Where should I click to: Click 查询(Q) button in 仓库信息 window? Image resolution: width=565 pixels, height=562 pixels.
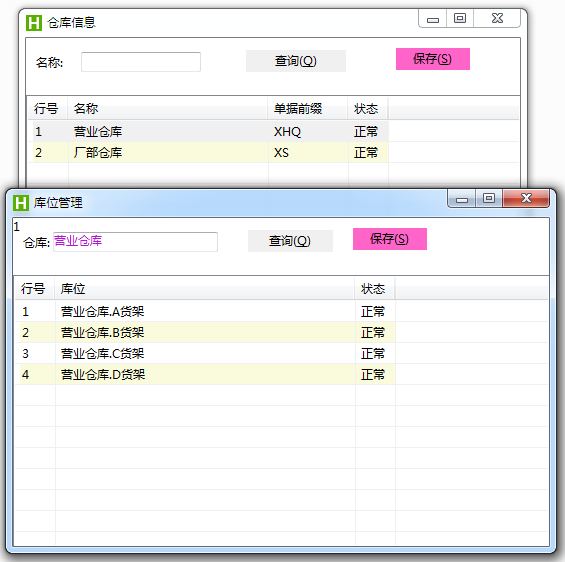pos(296,61)
